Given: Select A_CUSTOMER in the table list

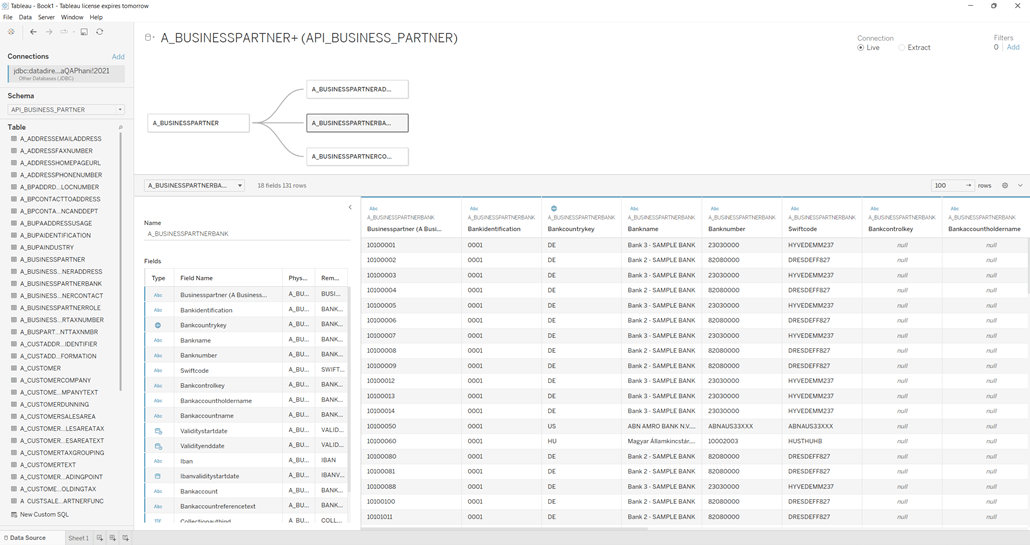Looking at the screenshot, I should click(x=41, y=368).
